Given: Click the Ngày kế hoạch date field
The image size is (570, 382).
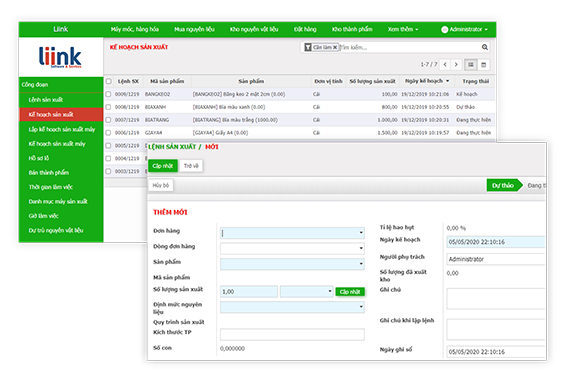Looking at the screenshot, I should pos(496,242).
